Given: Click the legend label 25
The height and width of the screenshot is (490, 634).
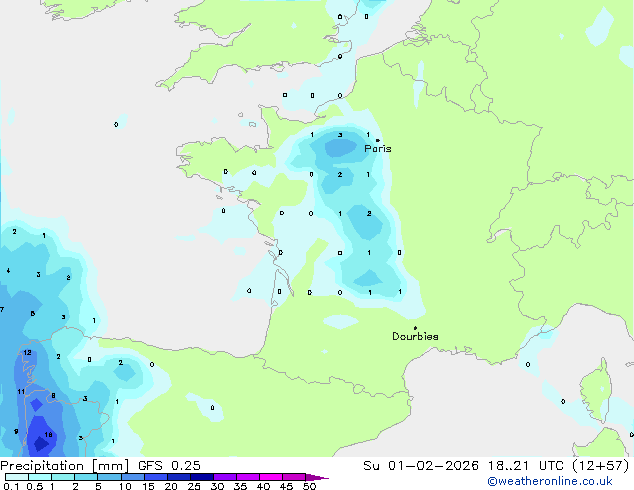Looking at the screenshot, I should [194, 486].
